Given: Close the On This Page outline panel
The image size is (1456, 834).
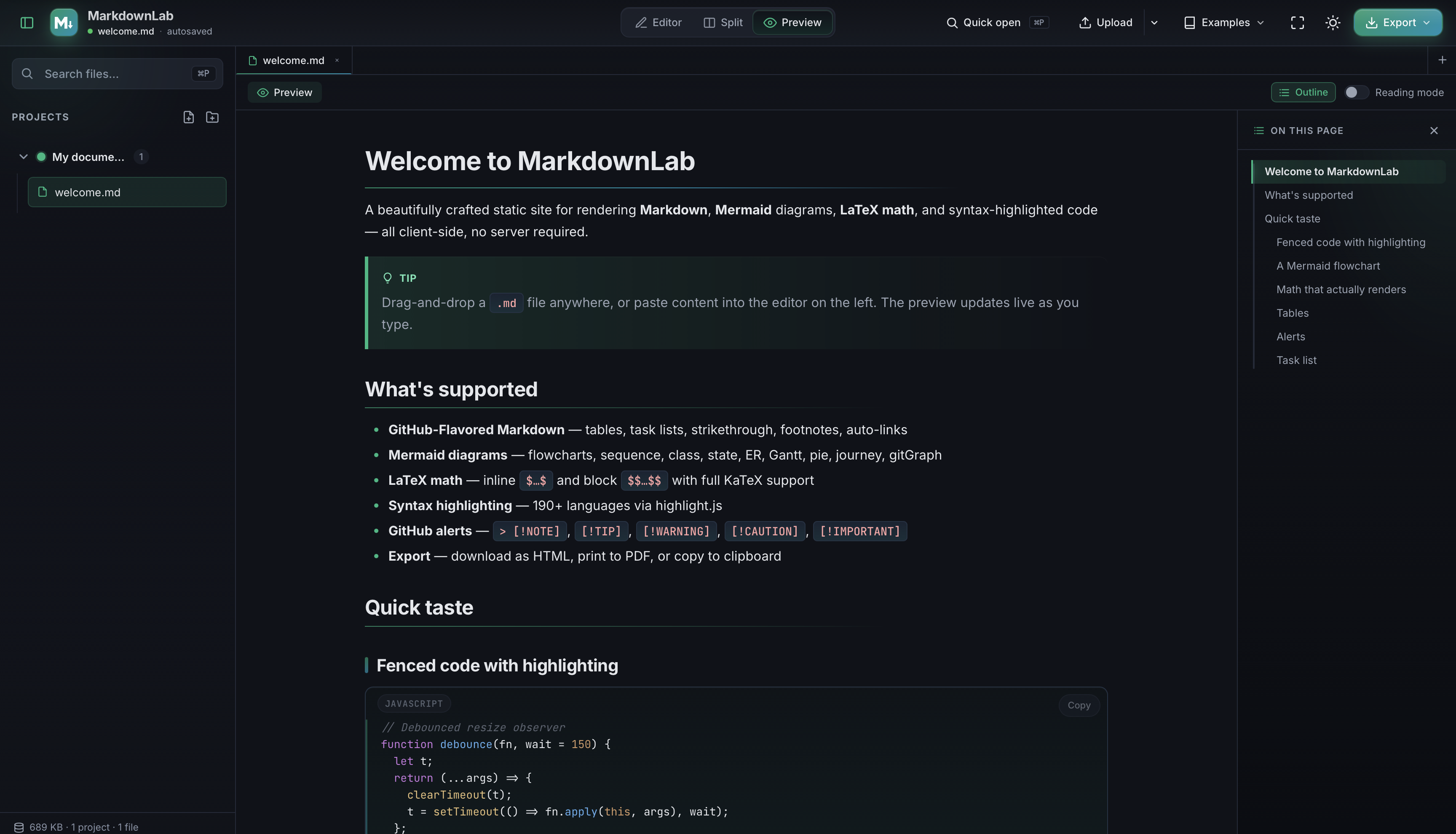Looking at the screenshot, I should [1434, 131].
